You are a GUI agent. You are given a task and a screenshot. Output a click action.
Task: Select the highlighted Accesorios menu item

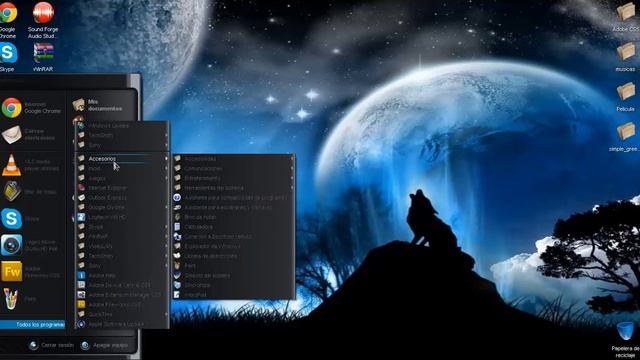click(x=122, y=158)
